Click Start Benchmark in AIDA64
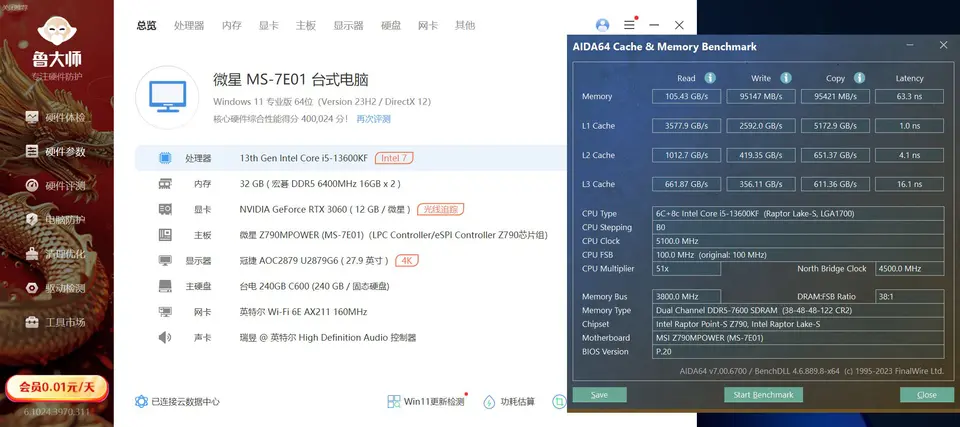 pyautogui.click(x=763, y=395)
